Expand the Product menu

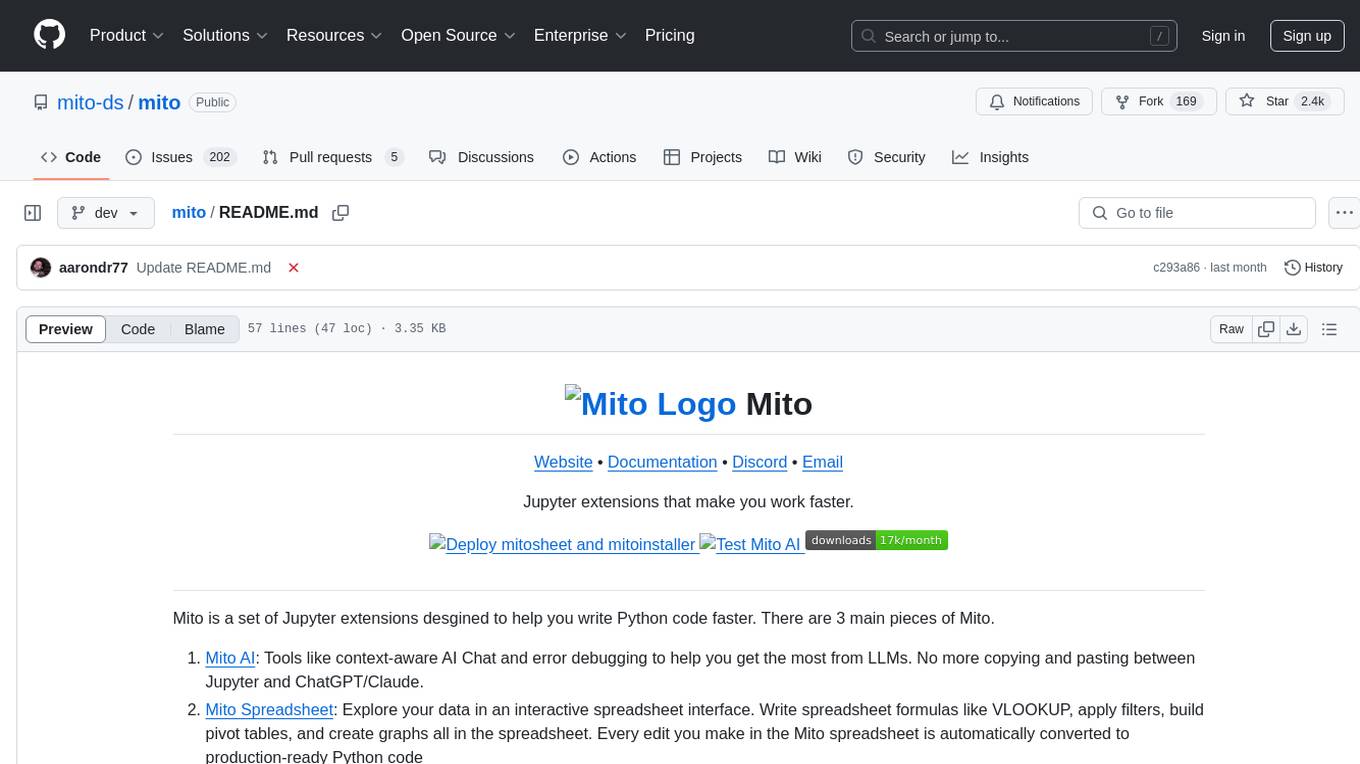[x=127, y=35]
